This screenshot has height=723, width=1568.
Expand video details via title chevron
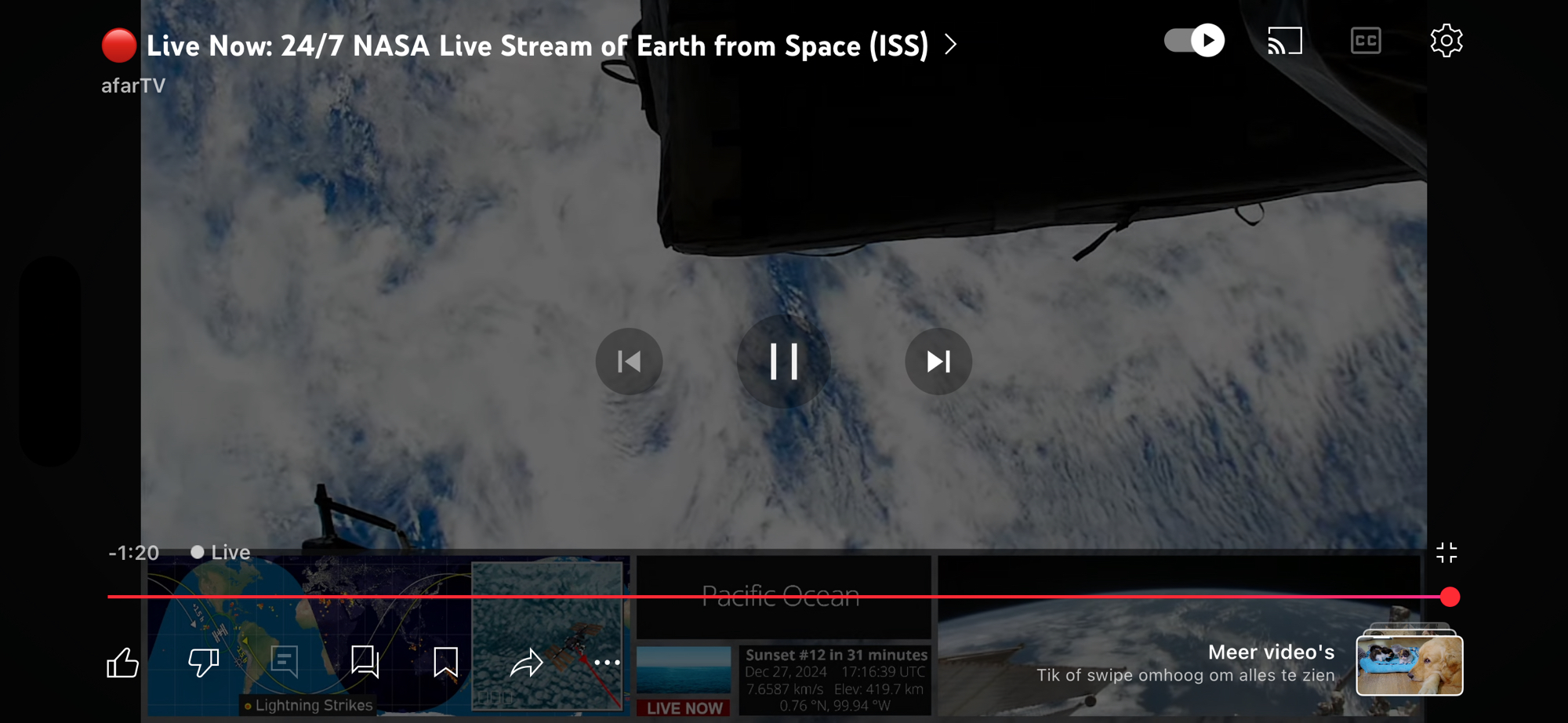pyautogui.click(x=951, y=45)
